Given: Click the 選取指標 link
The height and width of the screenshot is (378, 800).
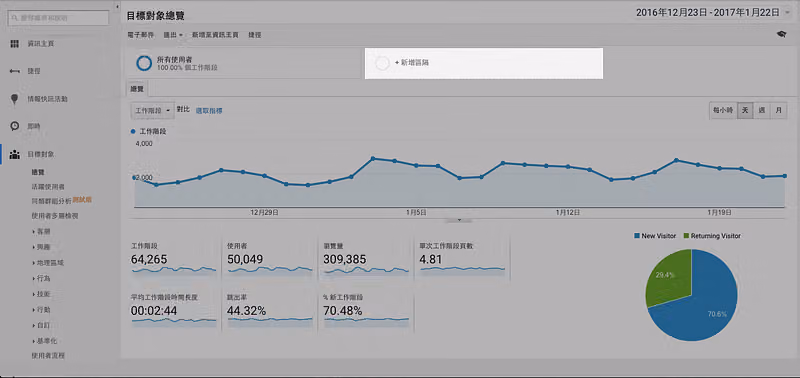Looking at the screenshot, I should click(209, 111).
